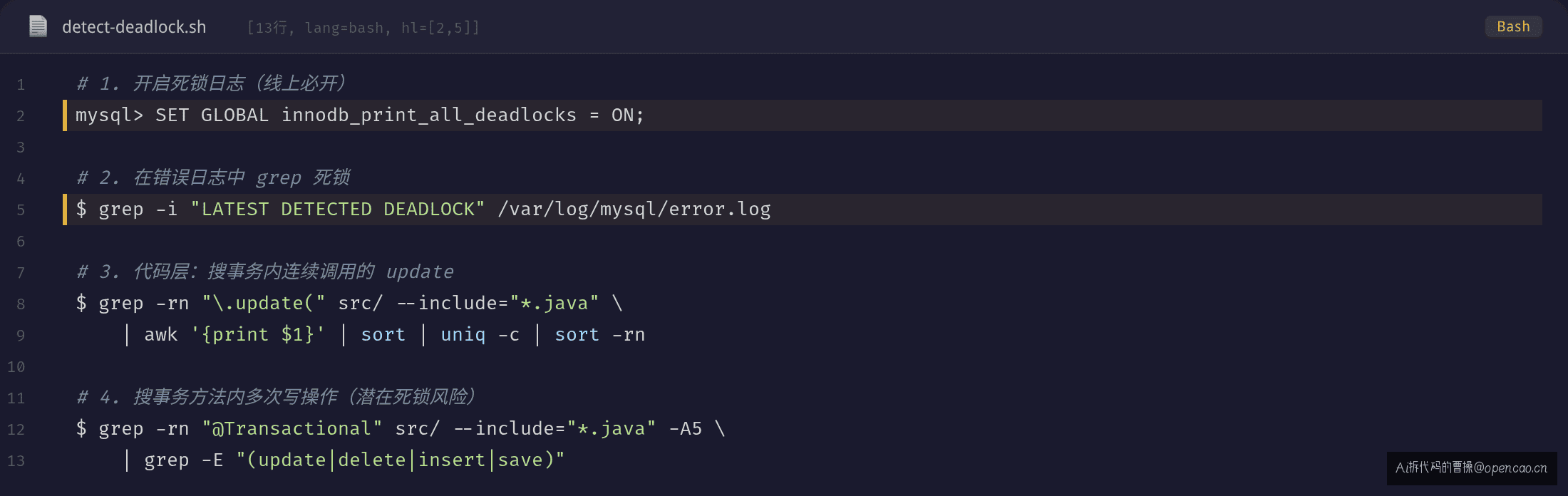Click the "\.update(" grep pattern on line 8
Screen dimensions: 1568x496
pyautogui.click(x=264, y=303)
